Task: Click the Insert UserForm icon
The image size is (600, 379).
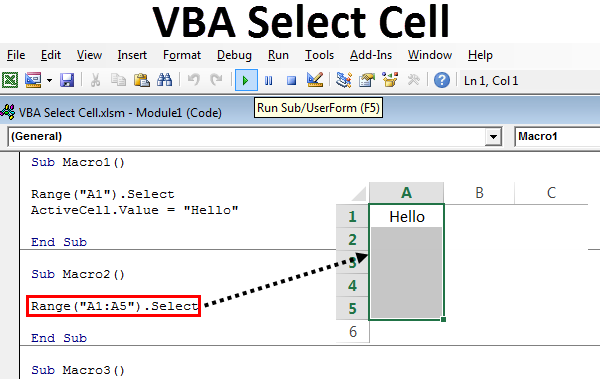Action: point(33,80)
